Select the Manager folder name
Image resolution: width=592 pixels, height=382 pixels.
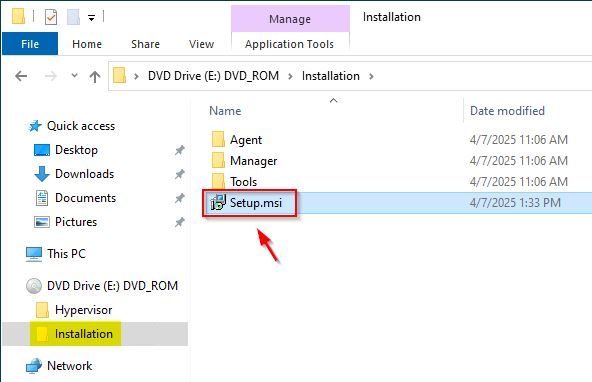pyautogui.click(x=253, y=161)
